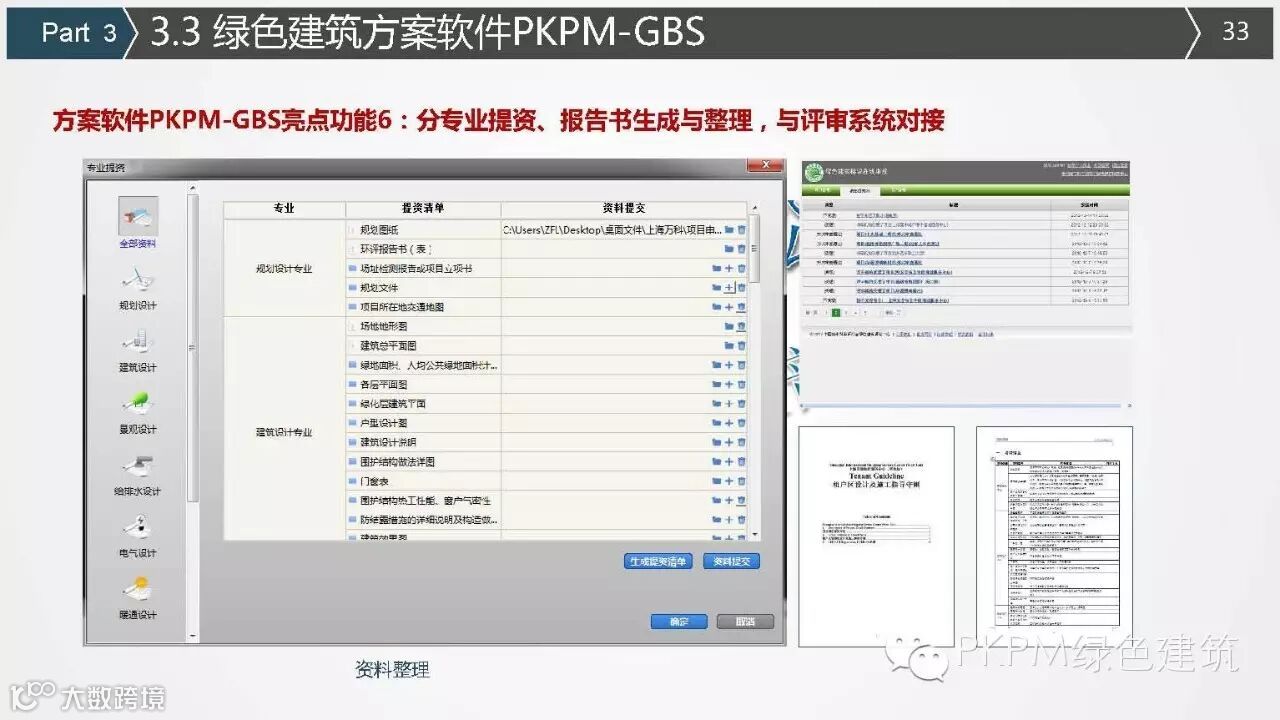Click the table scroll-down arrow
Screen dimensions: 1280x720
pos(753,535)
